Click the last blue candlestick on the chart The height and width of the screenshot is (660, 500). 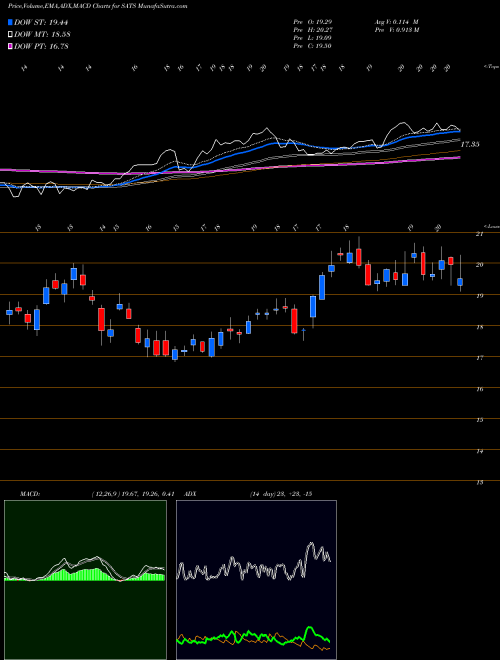pos(460,282)
